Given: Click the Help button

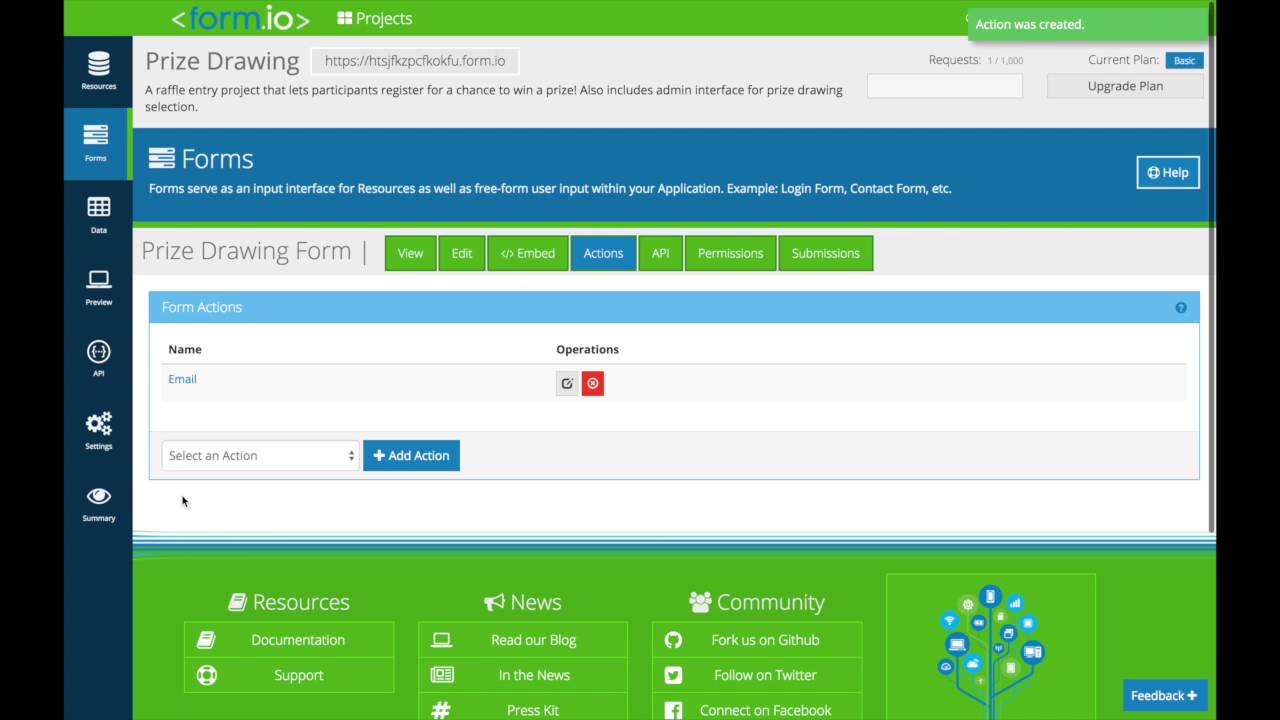Looking at the screenshot, I should pos(1168,172).
